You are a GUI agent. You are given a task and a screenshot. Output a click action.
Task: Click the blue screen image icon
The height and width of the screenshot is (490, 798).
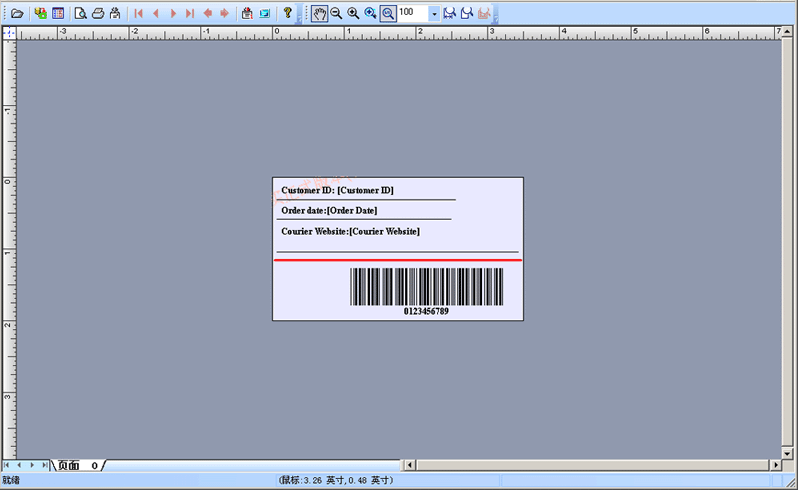[x=265, y=13]
